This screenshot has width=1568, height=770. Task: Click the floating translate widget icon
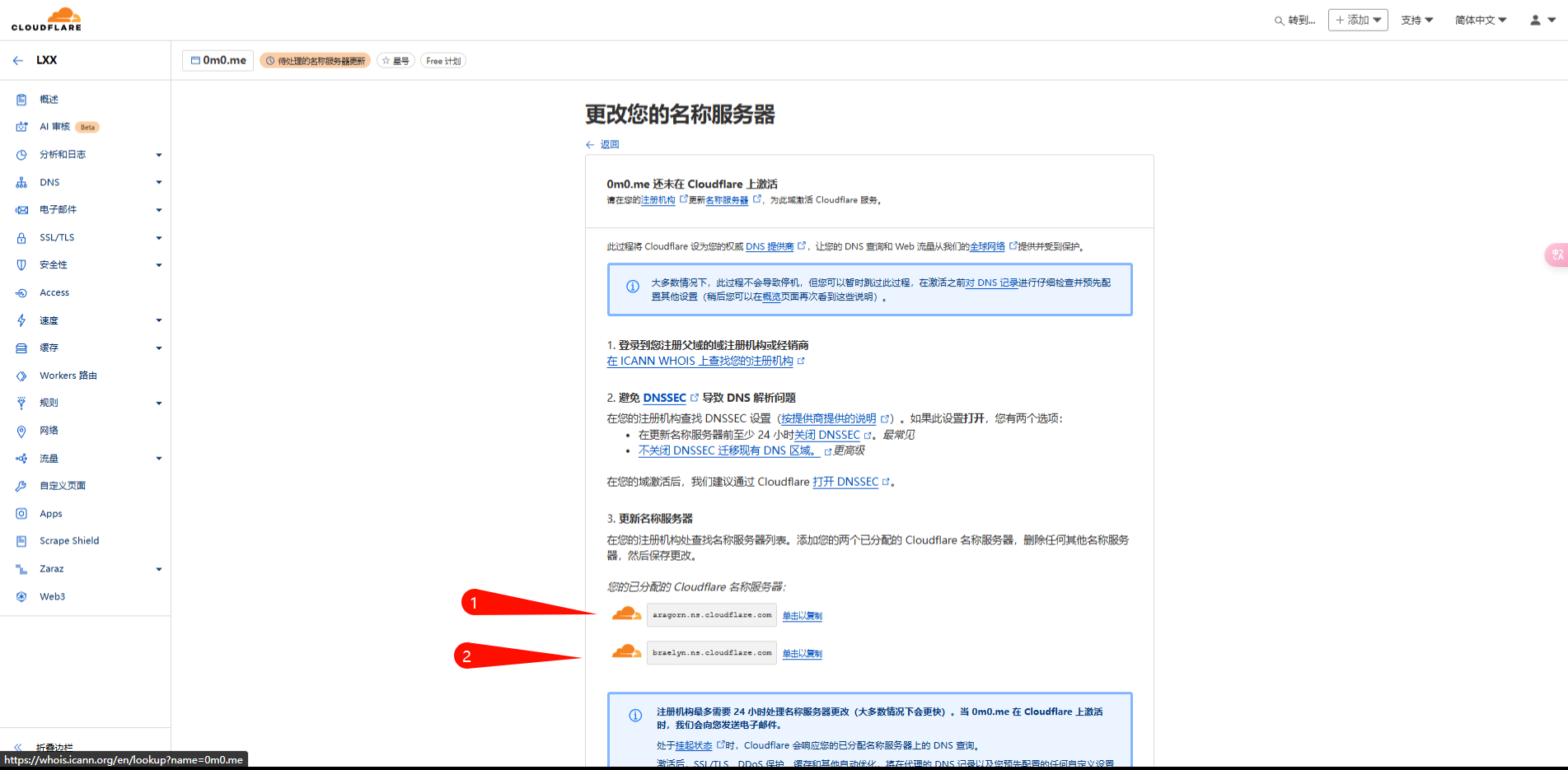click(x=1556, y=255)
